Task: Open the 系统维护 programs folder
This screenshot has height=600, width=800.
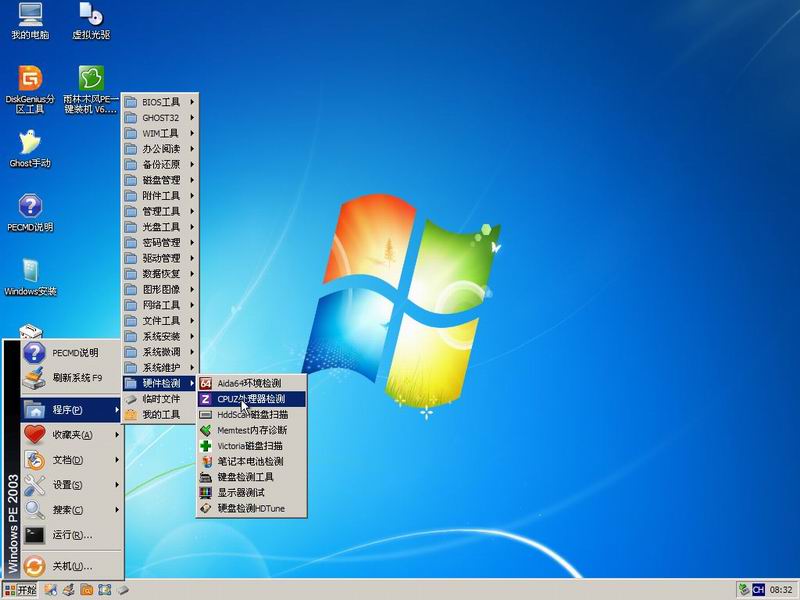Action: [160, 367]
